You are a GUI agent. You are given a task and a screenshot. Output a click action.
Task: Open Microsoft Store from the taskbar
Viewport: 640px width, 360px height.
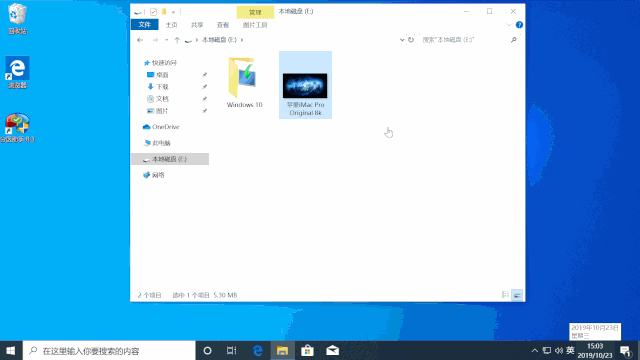coord(307,351)
